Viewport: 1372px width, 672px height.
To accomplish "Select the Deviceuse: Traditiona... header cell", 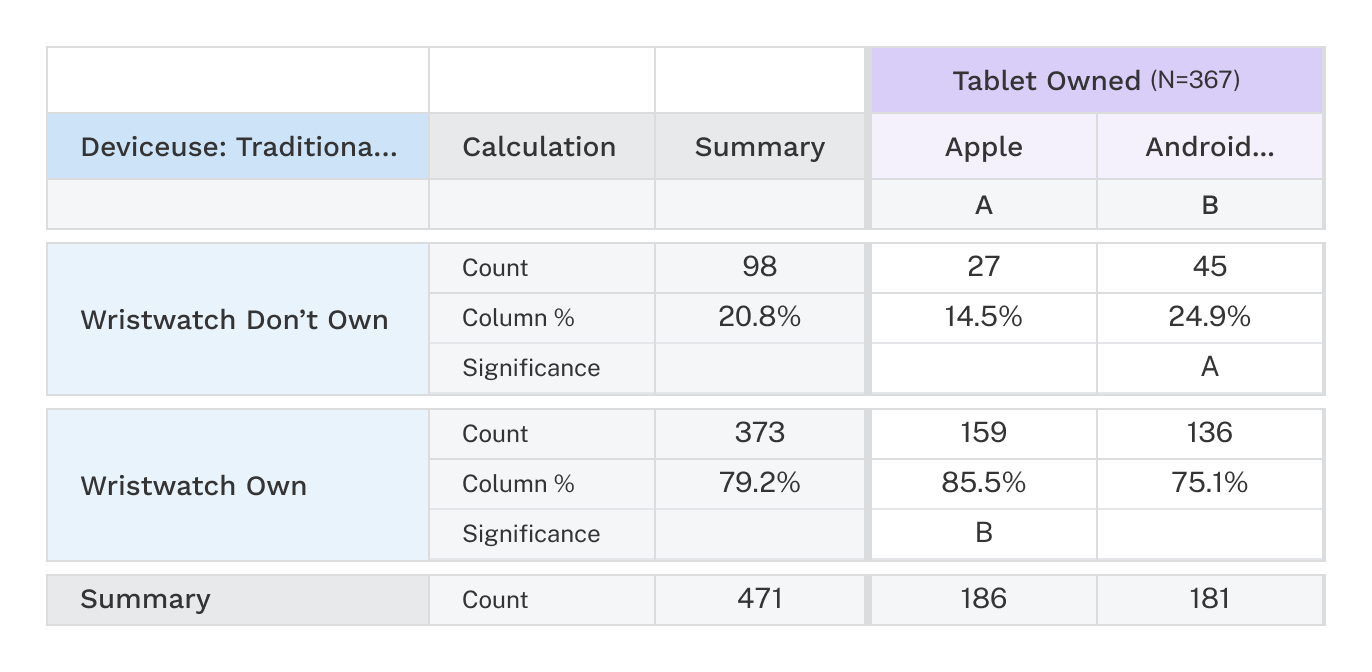I will coord(238,147).
